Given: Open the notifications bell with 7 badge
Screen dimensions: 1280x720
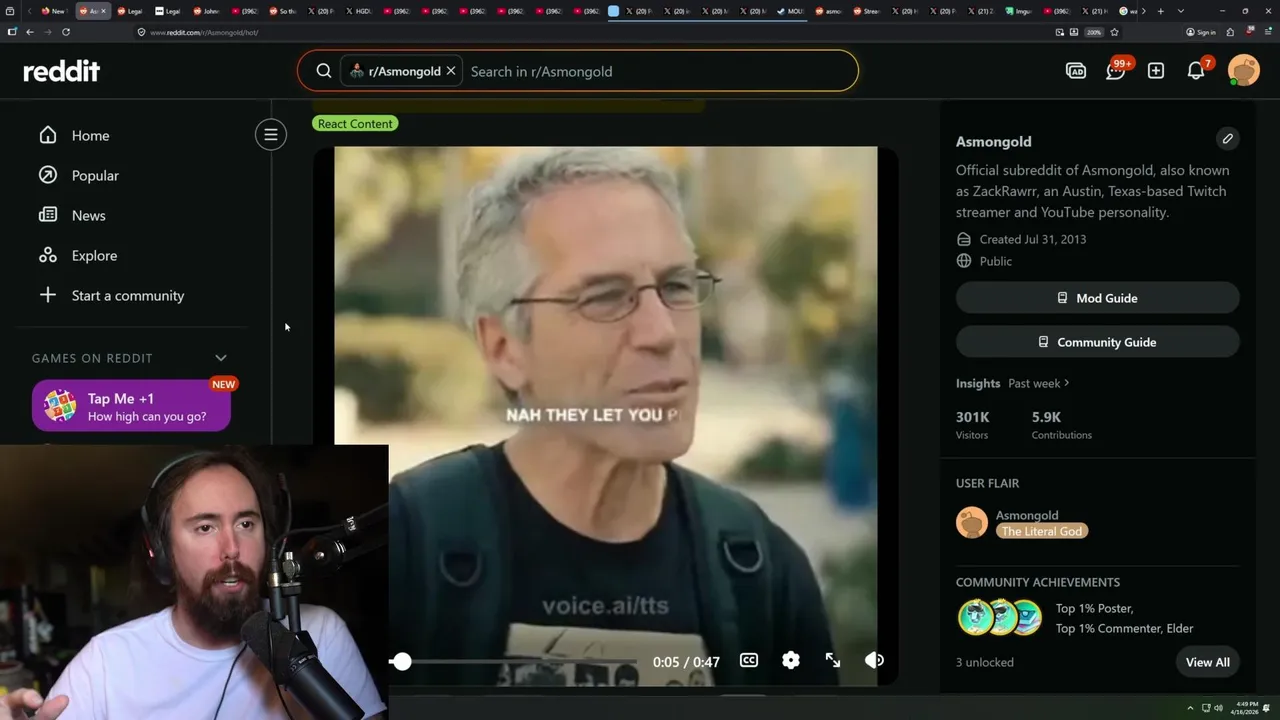Looking at the screenshot, I should click(x=1196, y=71).
